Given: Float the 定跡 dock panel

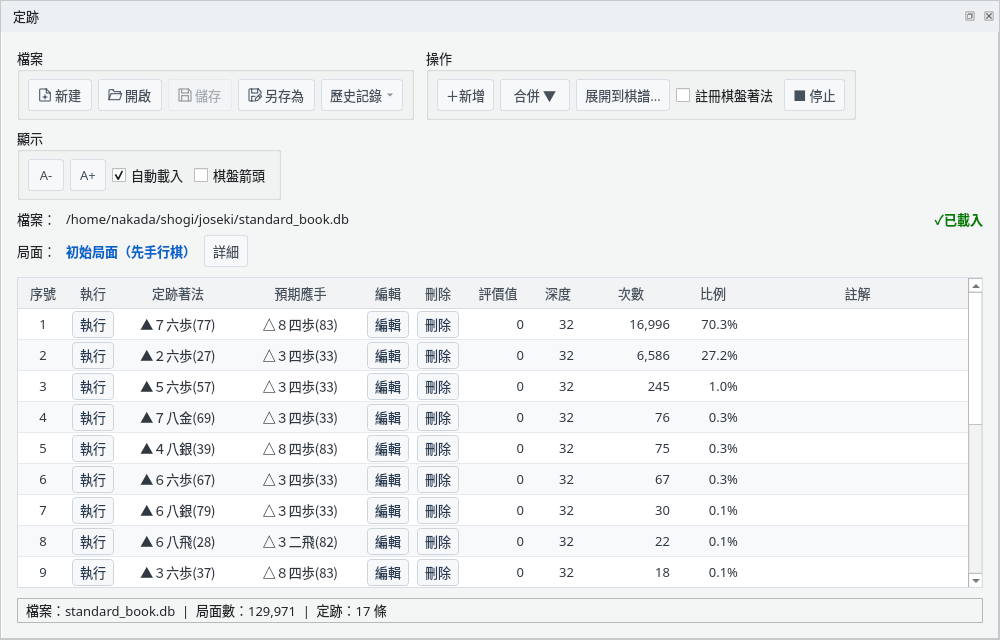Looking at the screenshot, I should point(969,16).
